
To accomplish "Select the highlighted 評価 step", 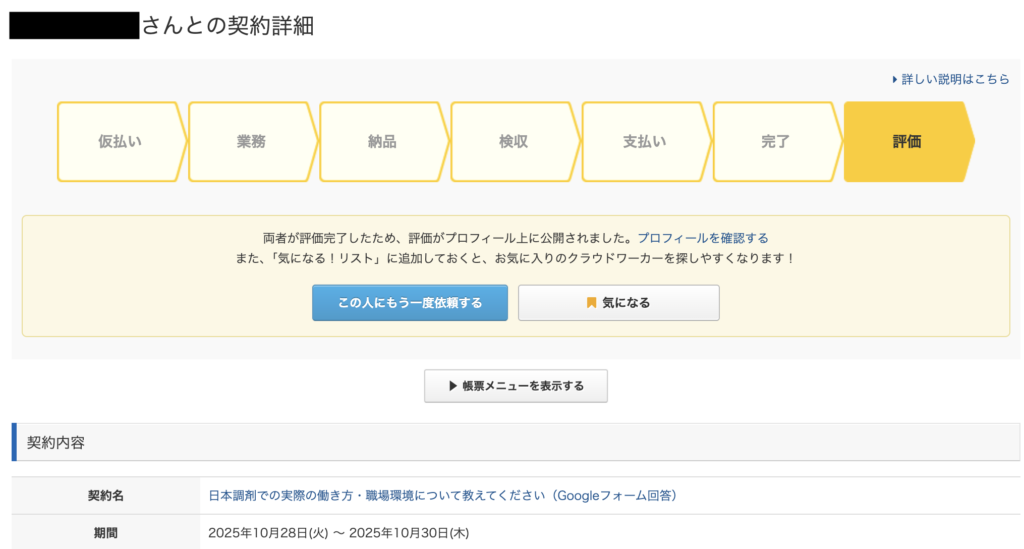I will click(x=907, y=142).
